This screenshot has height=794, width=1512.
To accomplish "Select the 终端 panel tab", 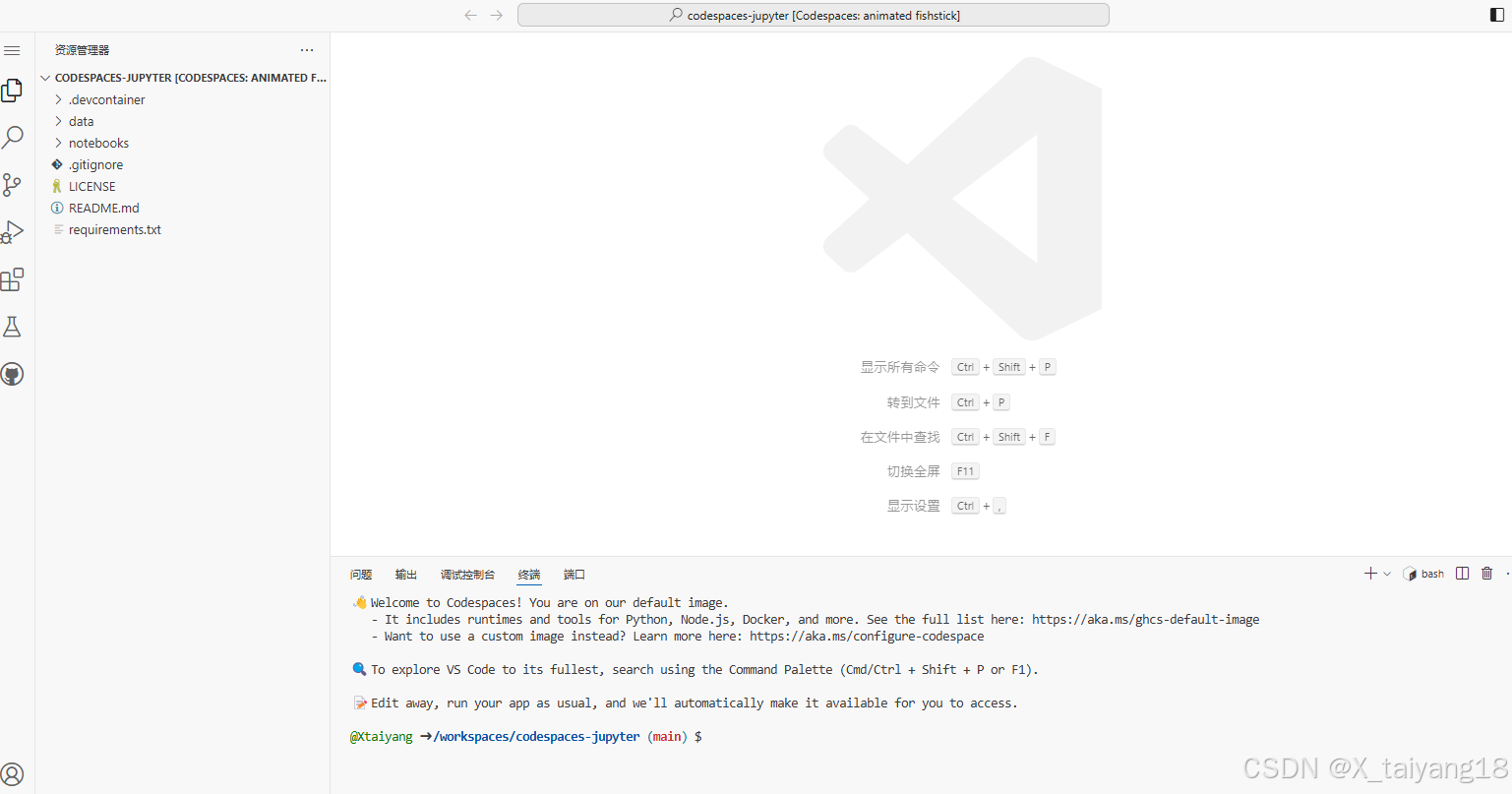I will 529,575.
